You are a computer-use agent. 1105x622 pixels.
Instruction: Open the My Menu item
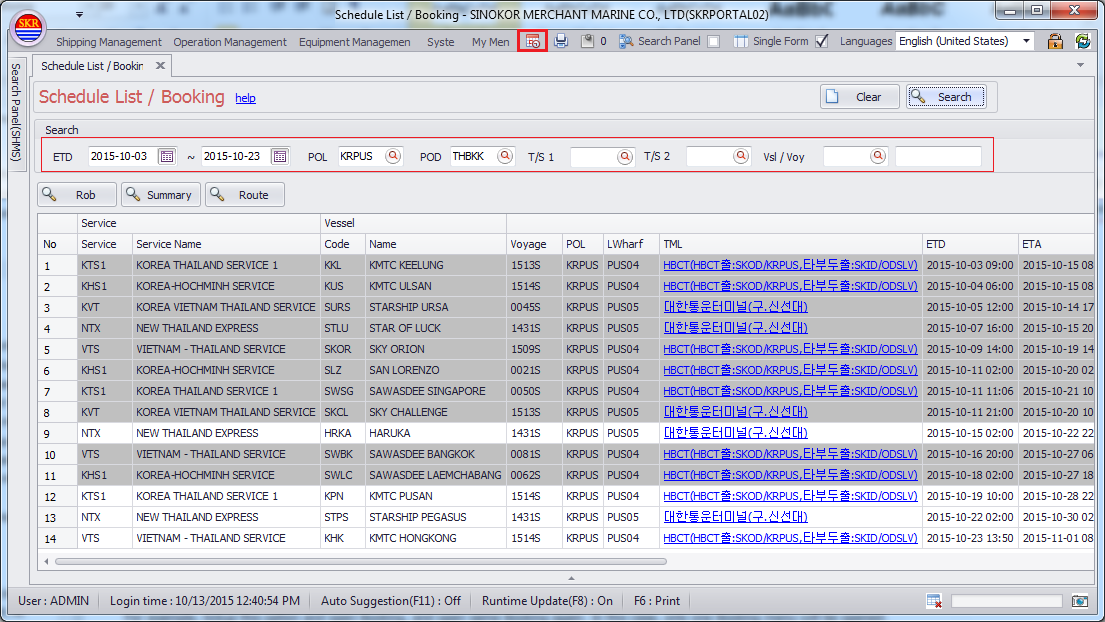tap(490, 42)
